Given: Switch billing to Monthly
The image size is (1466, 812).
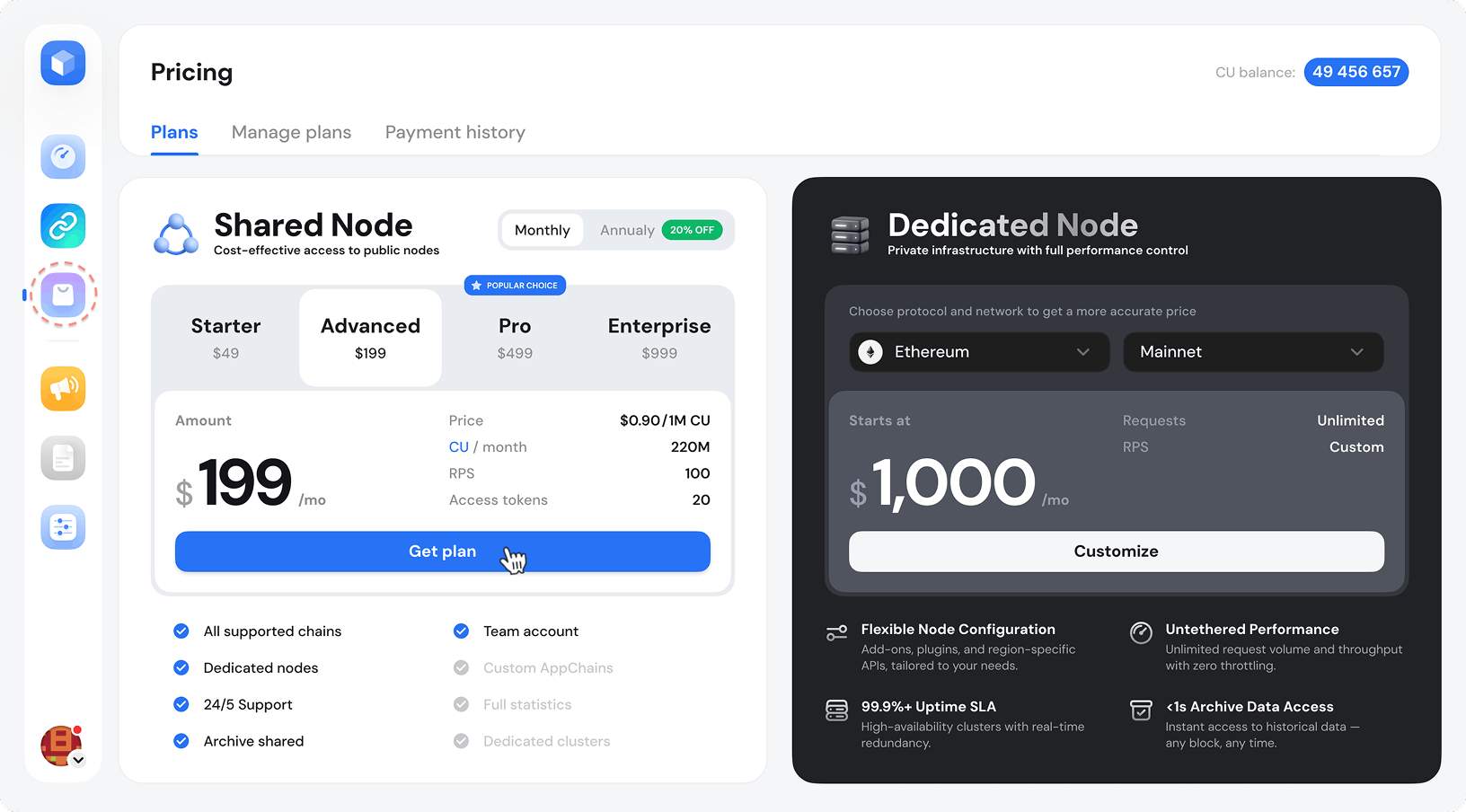Looking at the screenshot, I should pos(543,231).
